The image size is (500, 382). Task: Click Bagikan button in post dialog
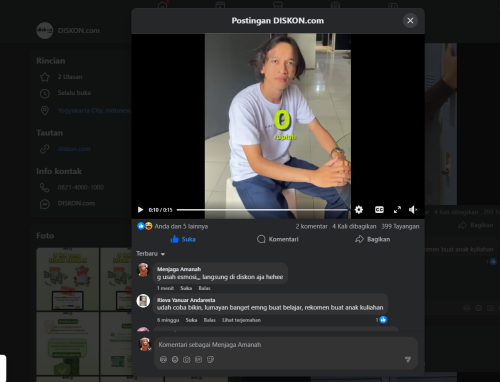click(x=373, y=239)
